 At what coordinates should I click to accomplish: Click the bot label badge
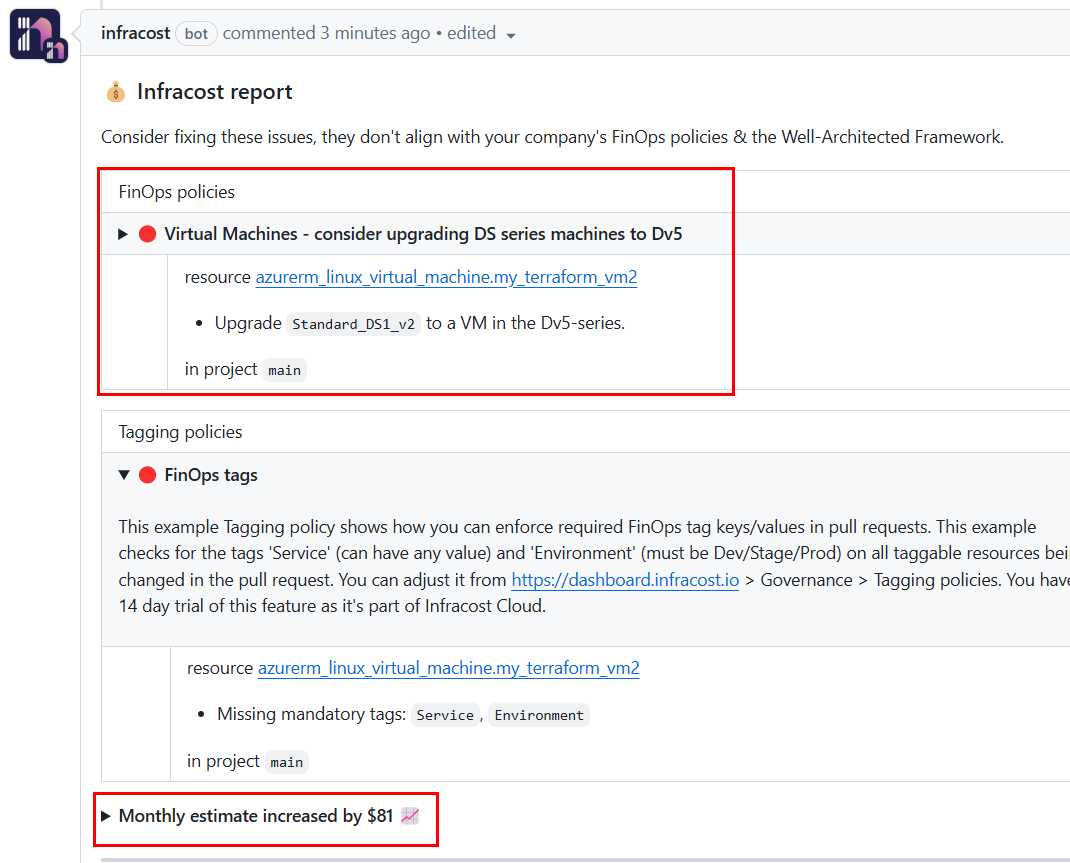[197, 33]
